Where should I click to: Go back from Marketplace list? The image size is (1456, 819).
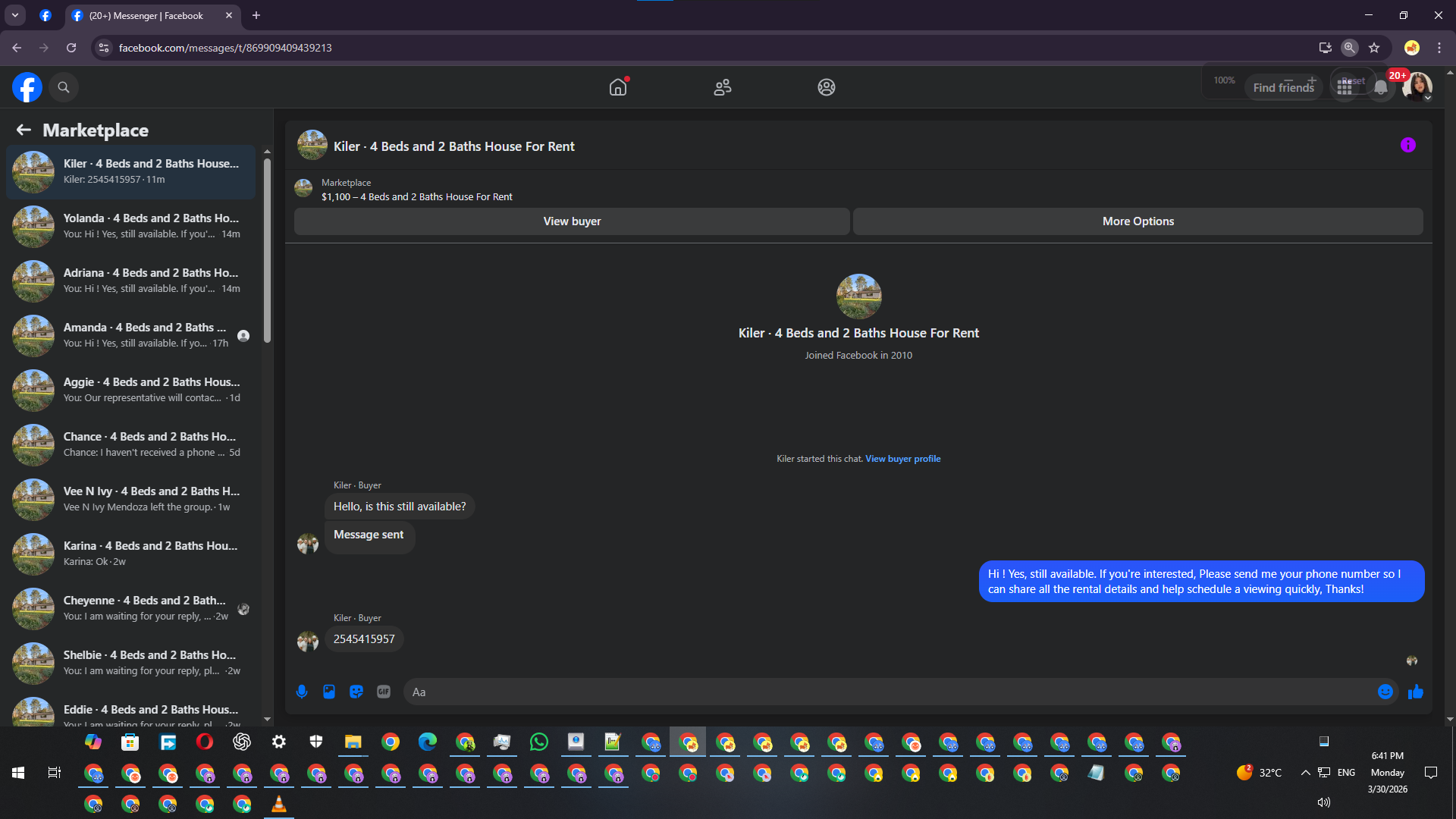click(24, 130)
